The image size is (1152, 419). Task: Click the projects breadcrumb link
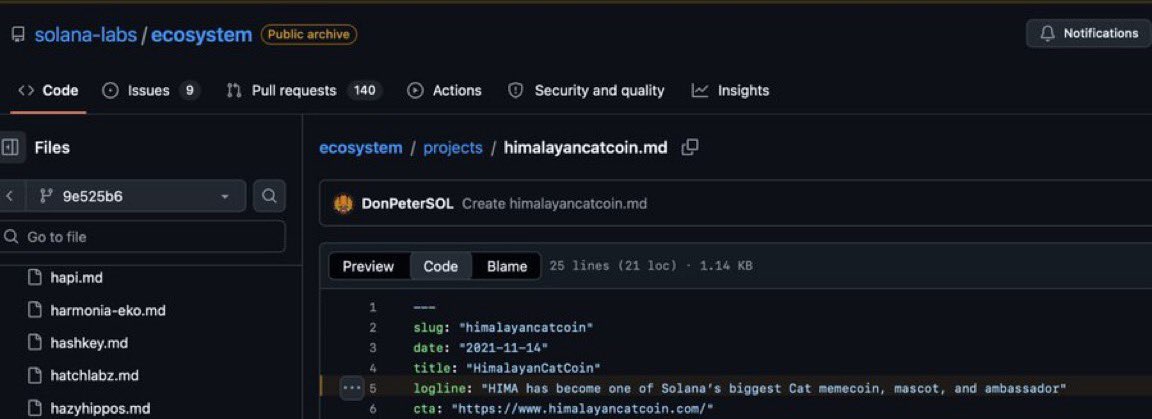[x=453, y=148]
